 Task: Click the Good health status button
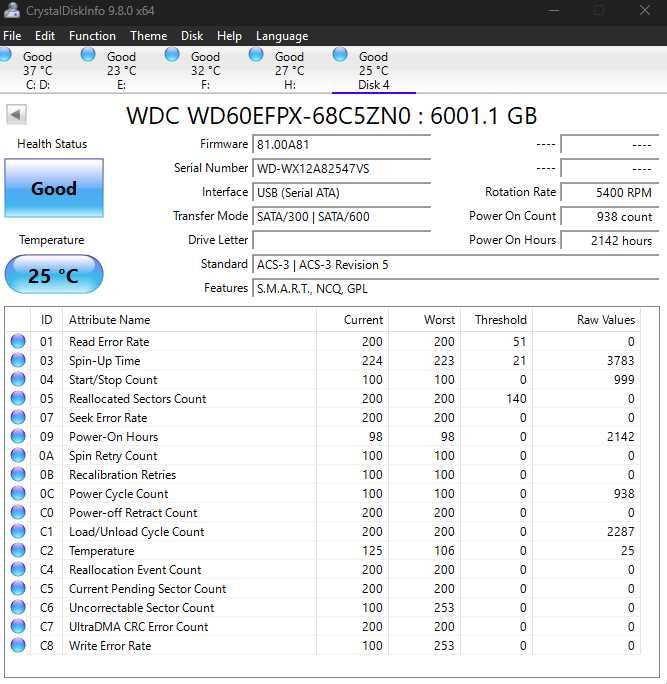[54, 188]
